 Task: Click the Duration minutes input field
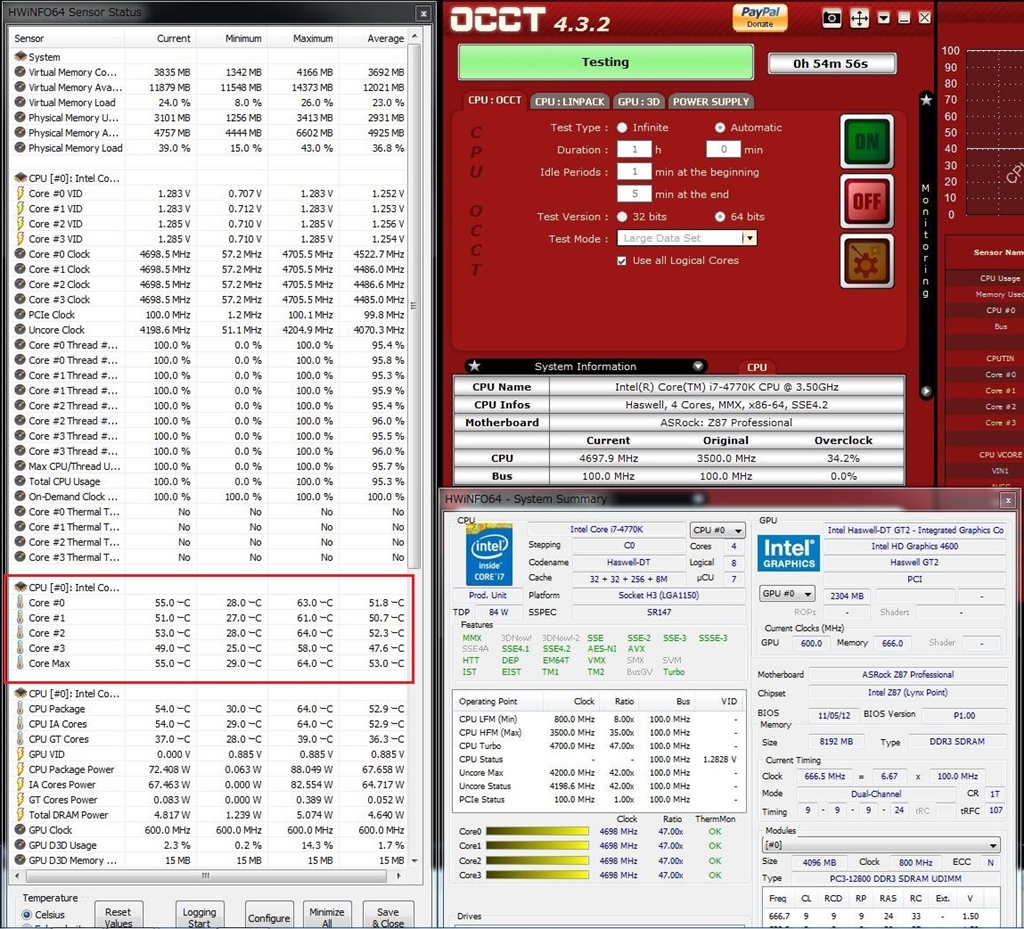[x=723, y=150]
